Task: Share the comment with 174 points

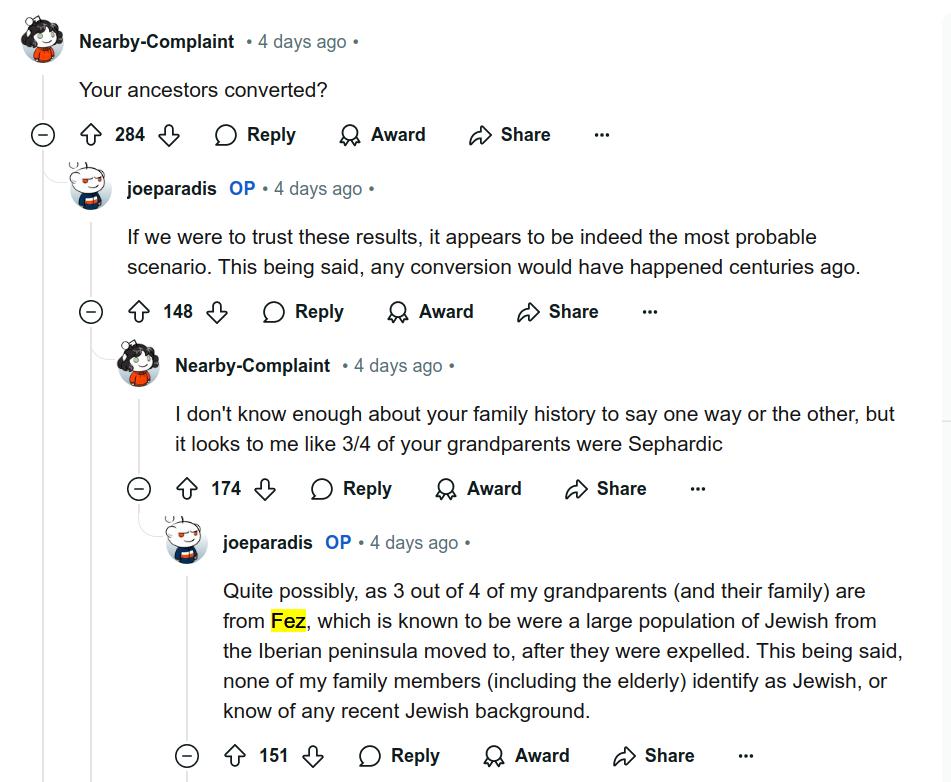Action: tap(606, 489)
